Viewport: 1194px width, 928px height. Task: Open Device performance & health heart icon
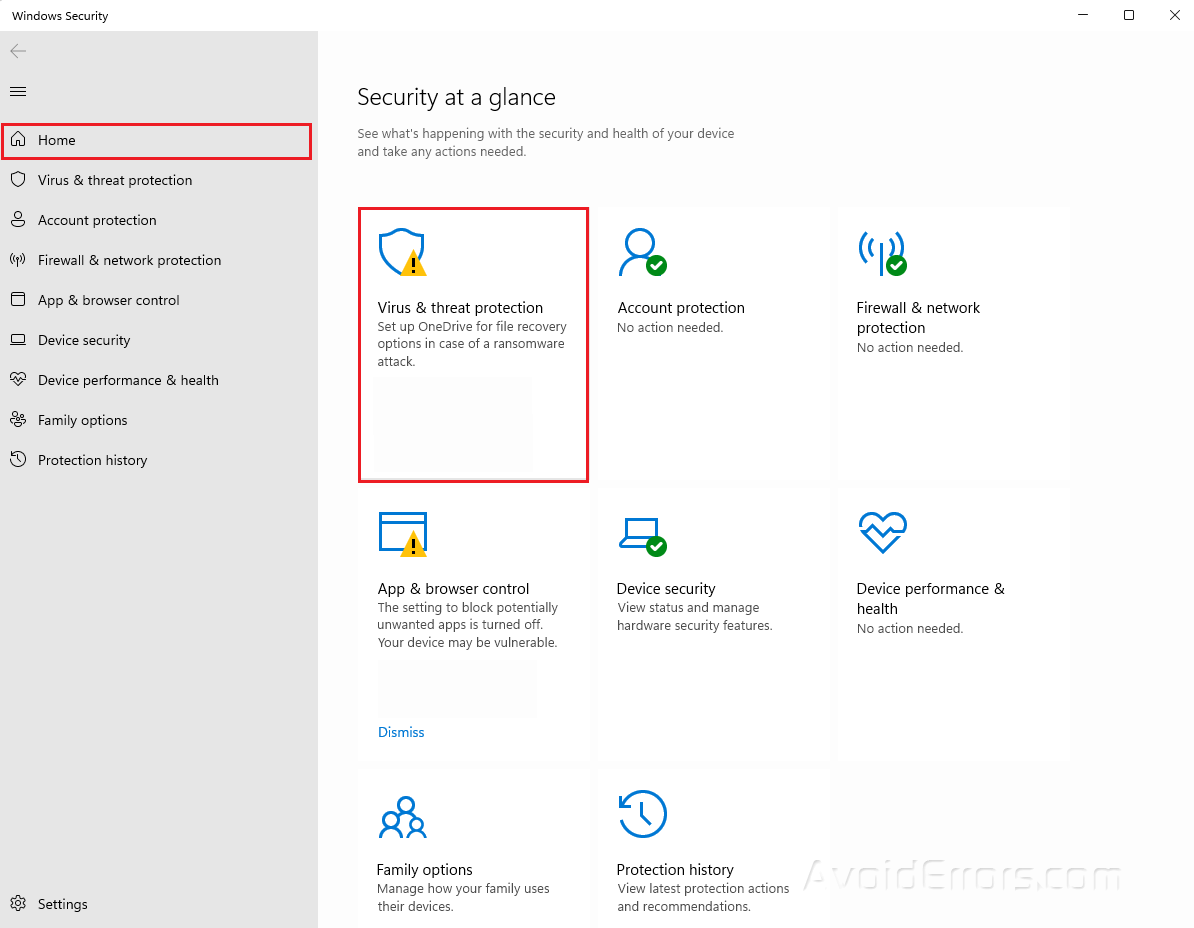point(881,533)
